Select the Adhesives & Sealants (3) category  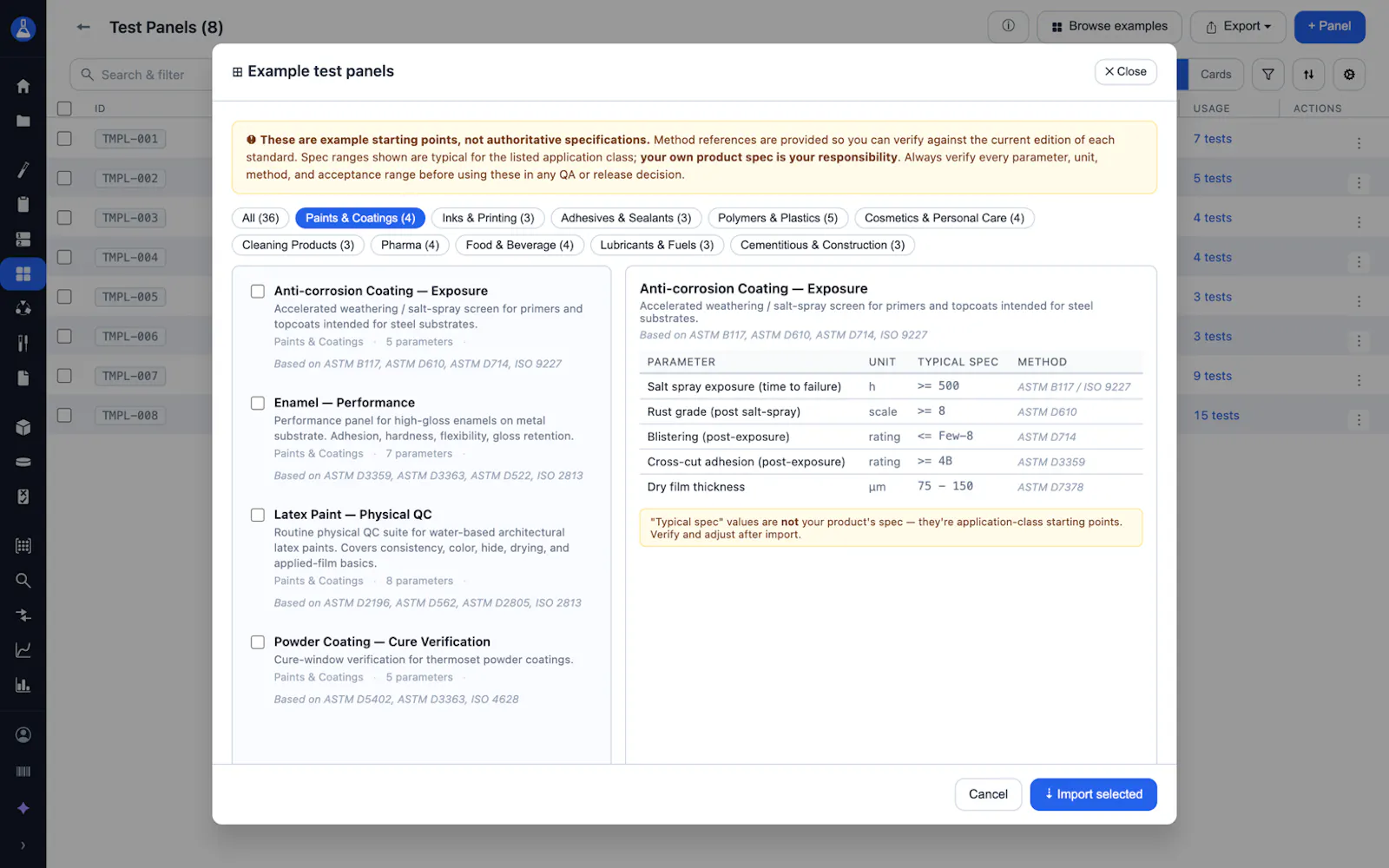(x=626, y=218)
